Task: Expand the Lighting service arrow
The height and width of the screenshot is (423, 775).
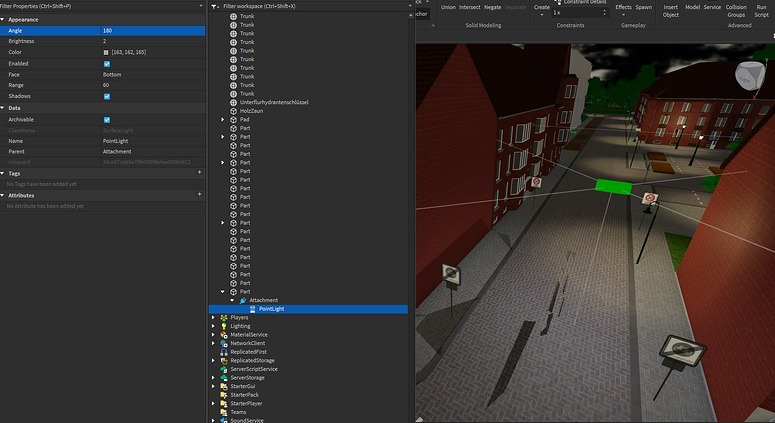Action: [x=214, y=326]
